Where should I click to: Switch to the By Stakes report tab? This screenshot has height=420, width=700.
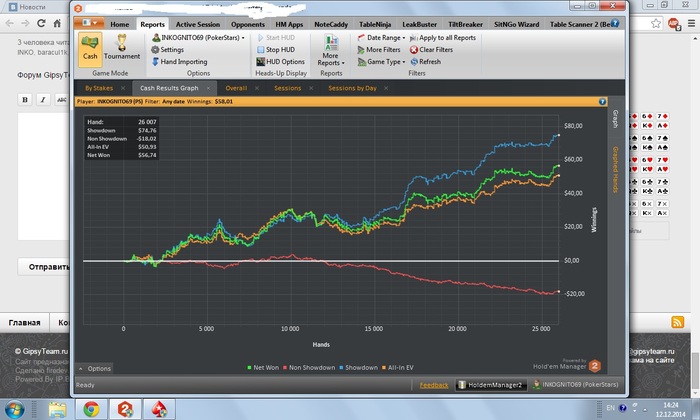99,88
